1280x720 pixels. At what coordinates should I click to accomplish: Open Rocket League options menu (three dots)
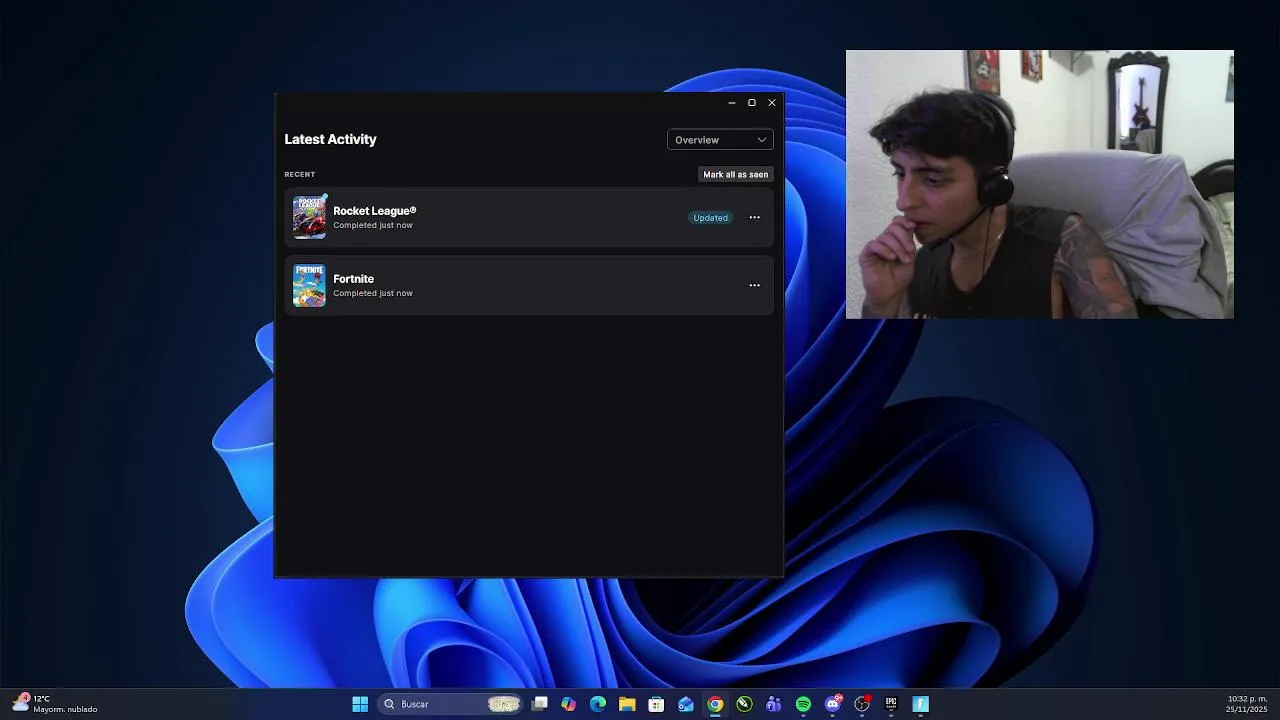point(754,217)
